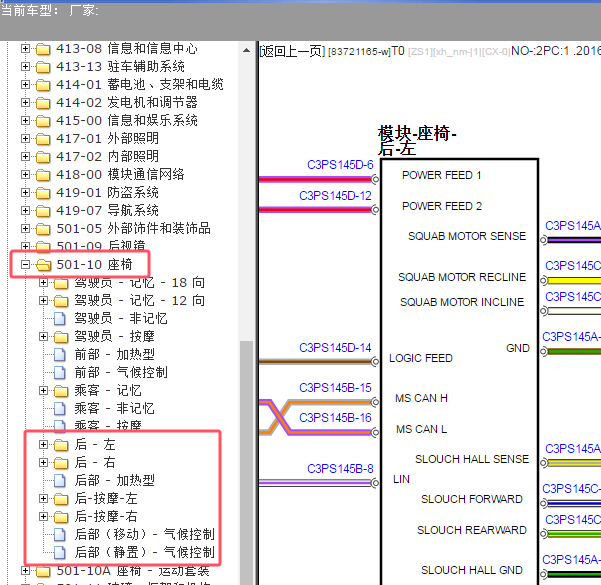This screenshot has width=601, height=585.
Task: Select the 414-02 发电机和调节器 tree item
Action: (x=127, y=102)
